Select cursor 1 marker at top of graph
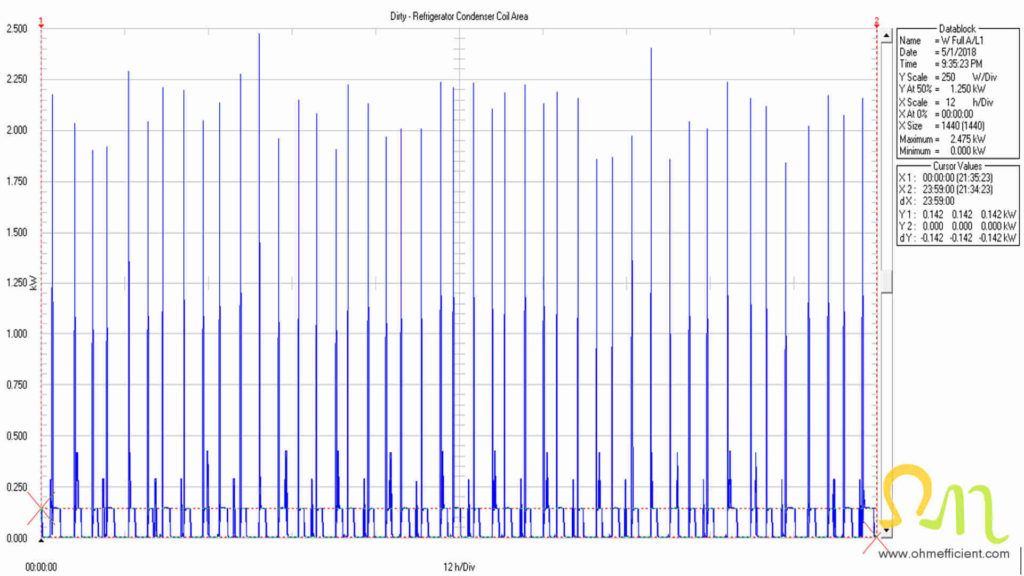This screenshot has width=1024, height=576. pyautogui.click(x=41, y=24)
